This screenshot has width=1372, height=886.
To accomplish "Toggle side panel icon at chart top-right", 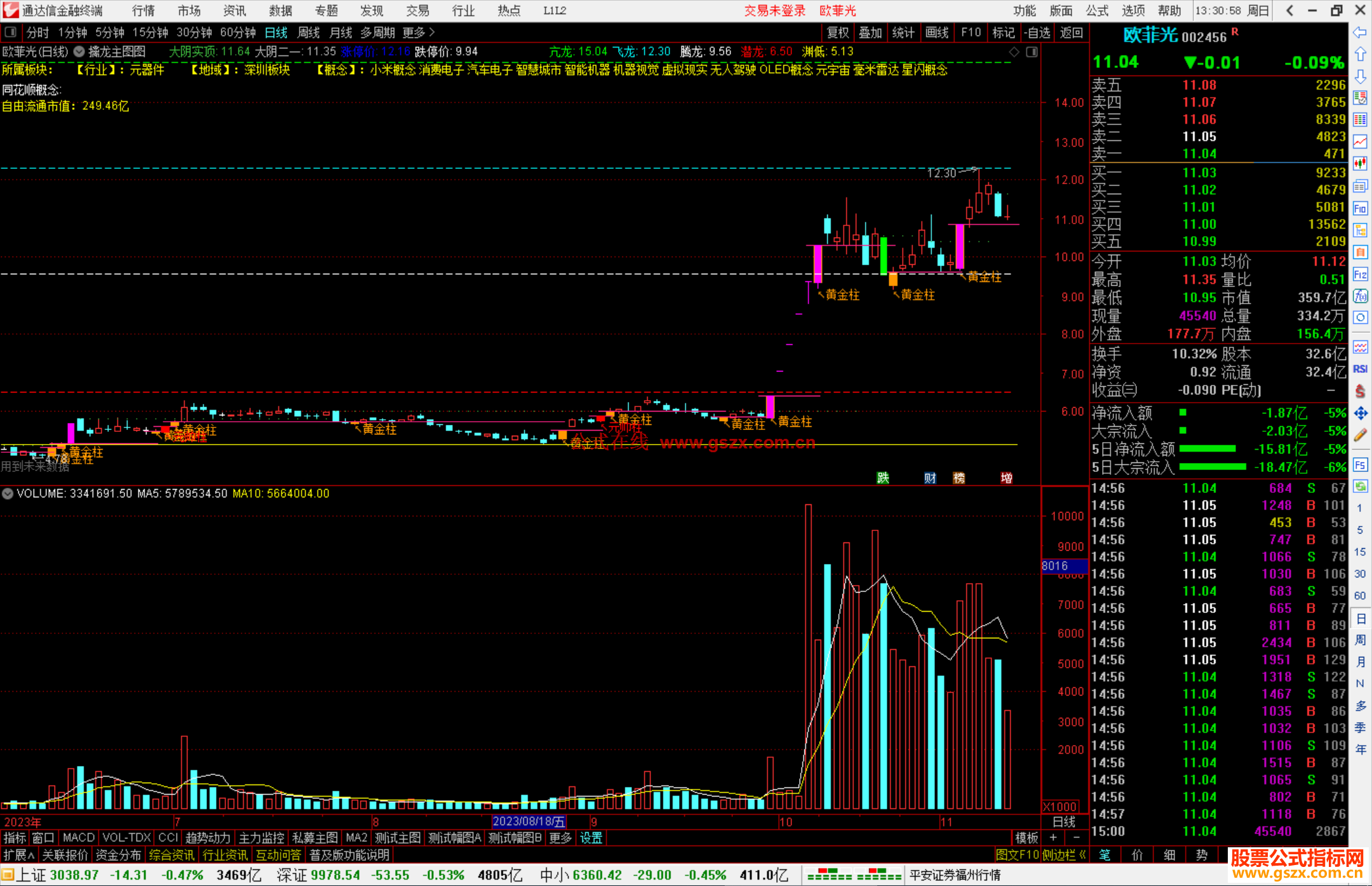I will [x=1032, y=52].
